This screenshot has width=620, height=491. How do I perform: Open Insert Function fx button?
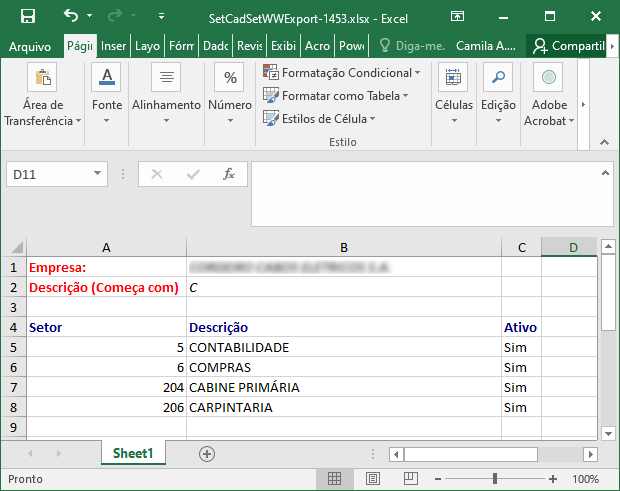(229, 174)
